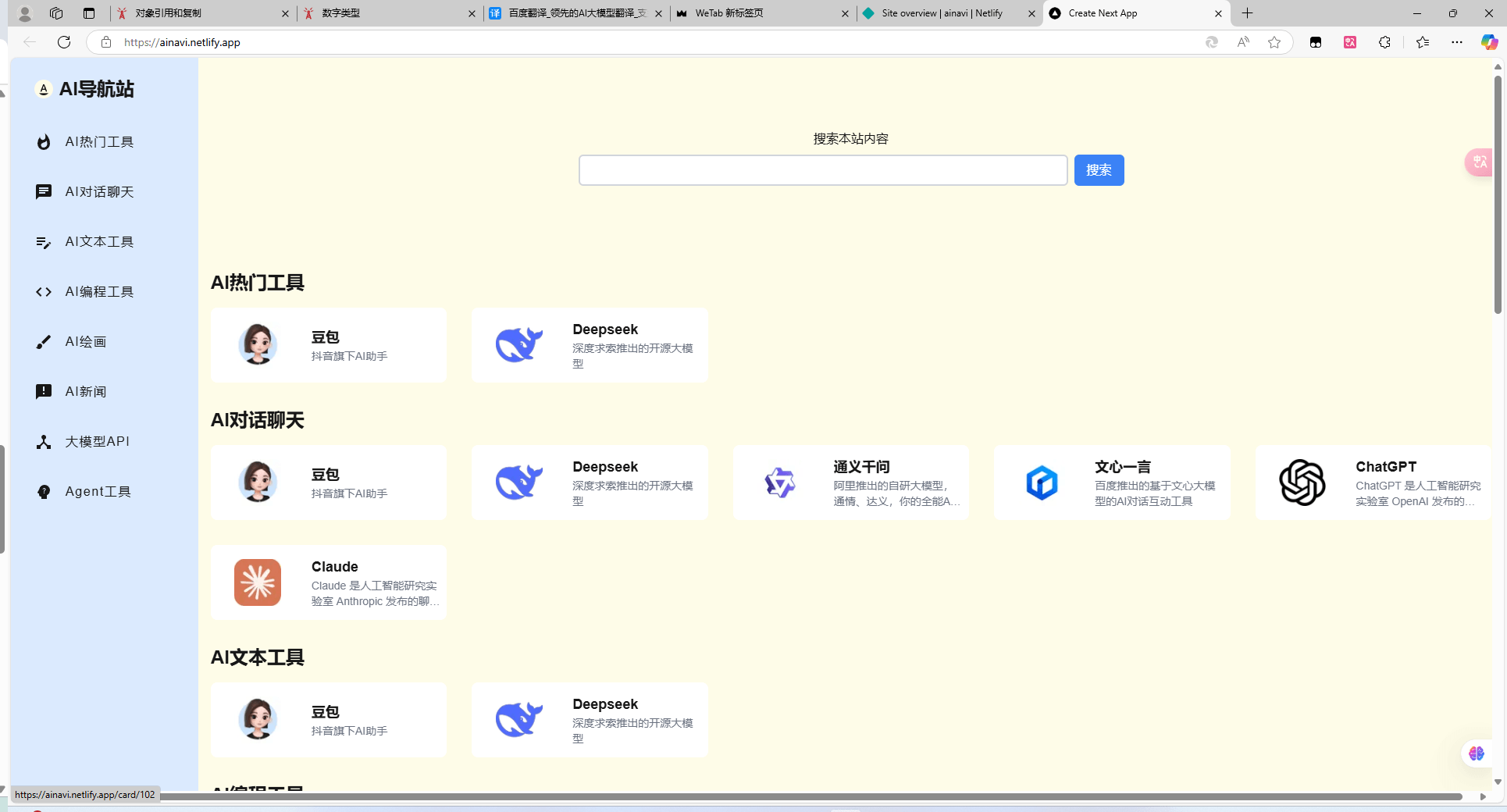Click the Claude orange logo icon
Viewport: 1507px width, 812px height.
pos(258,582)
